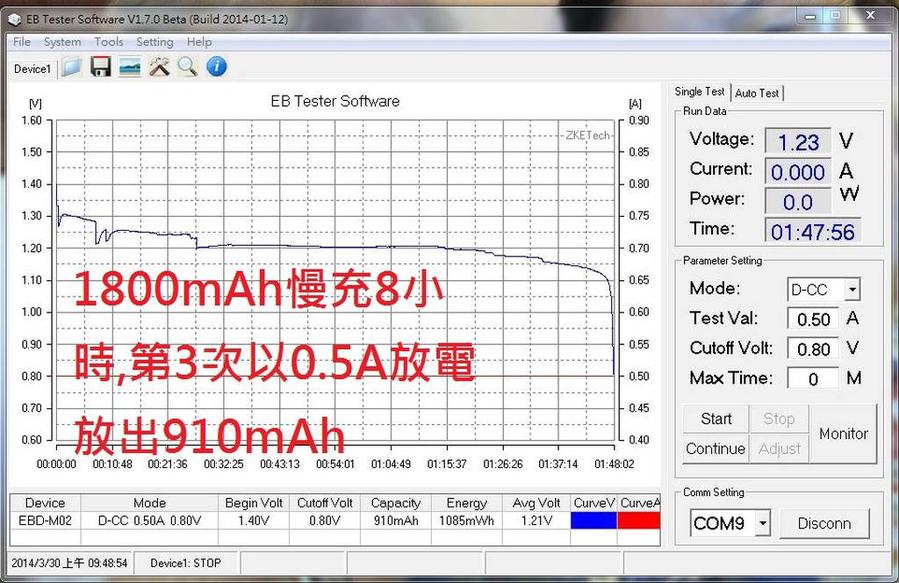
Task: Open the Tools menu
Action: click(109, 42)
